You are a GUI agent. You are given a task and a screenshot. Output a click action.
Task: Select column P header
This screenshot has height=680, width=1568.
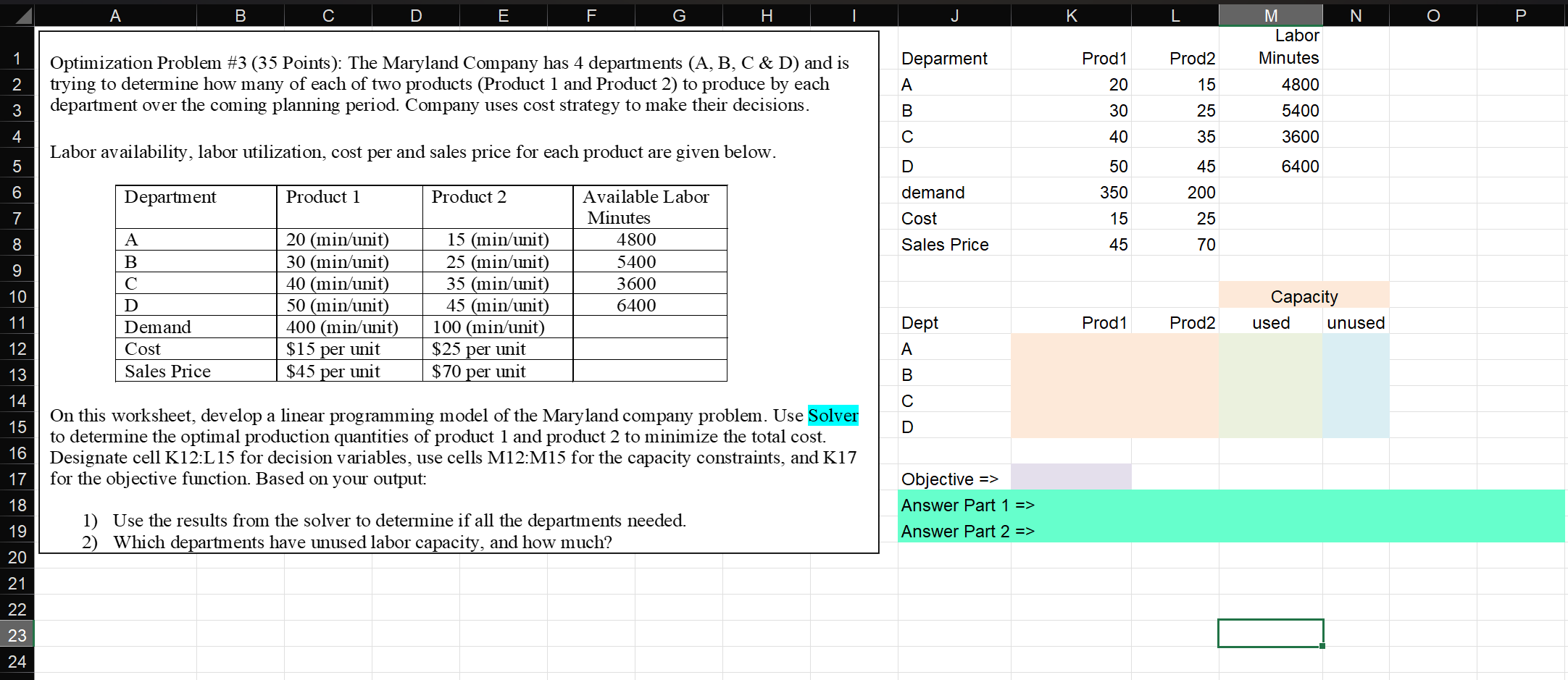1519,14
